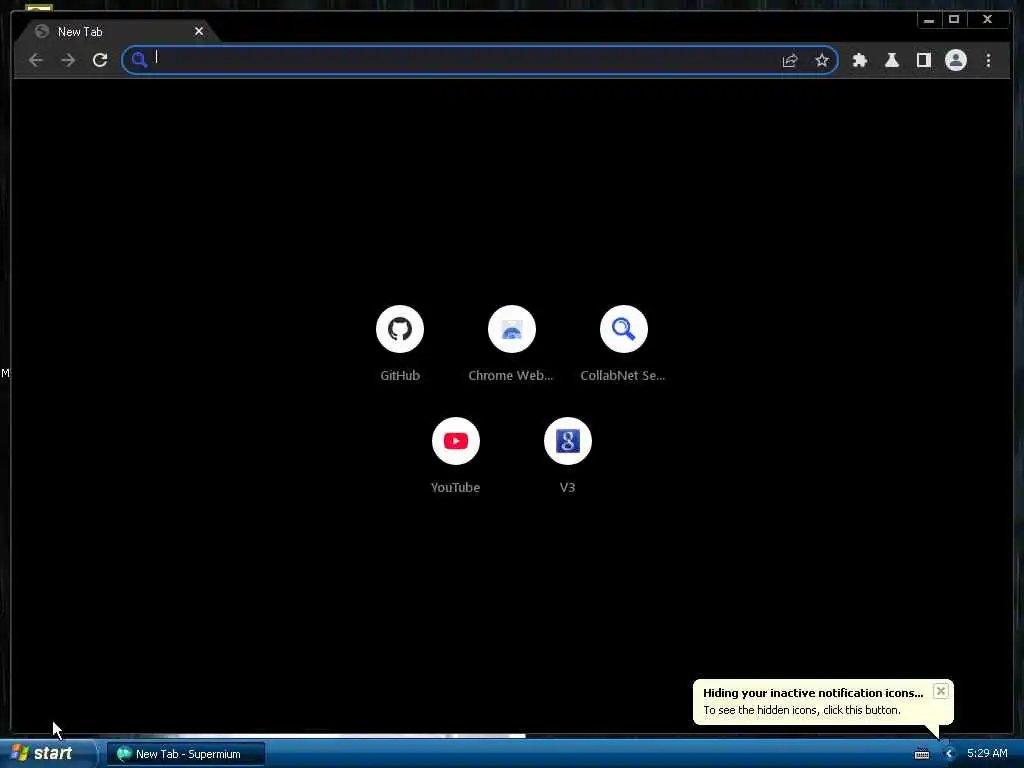Screen dimensions: 1024x768
Task: Click the YouTube label text
Action: point(455,487)
